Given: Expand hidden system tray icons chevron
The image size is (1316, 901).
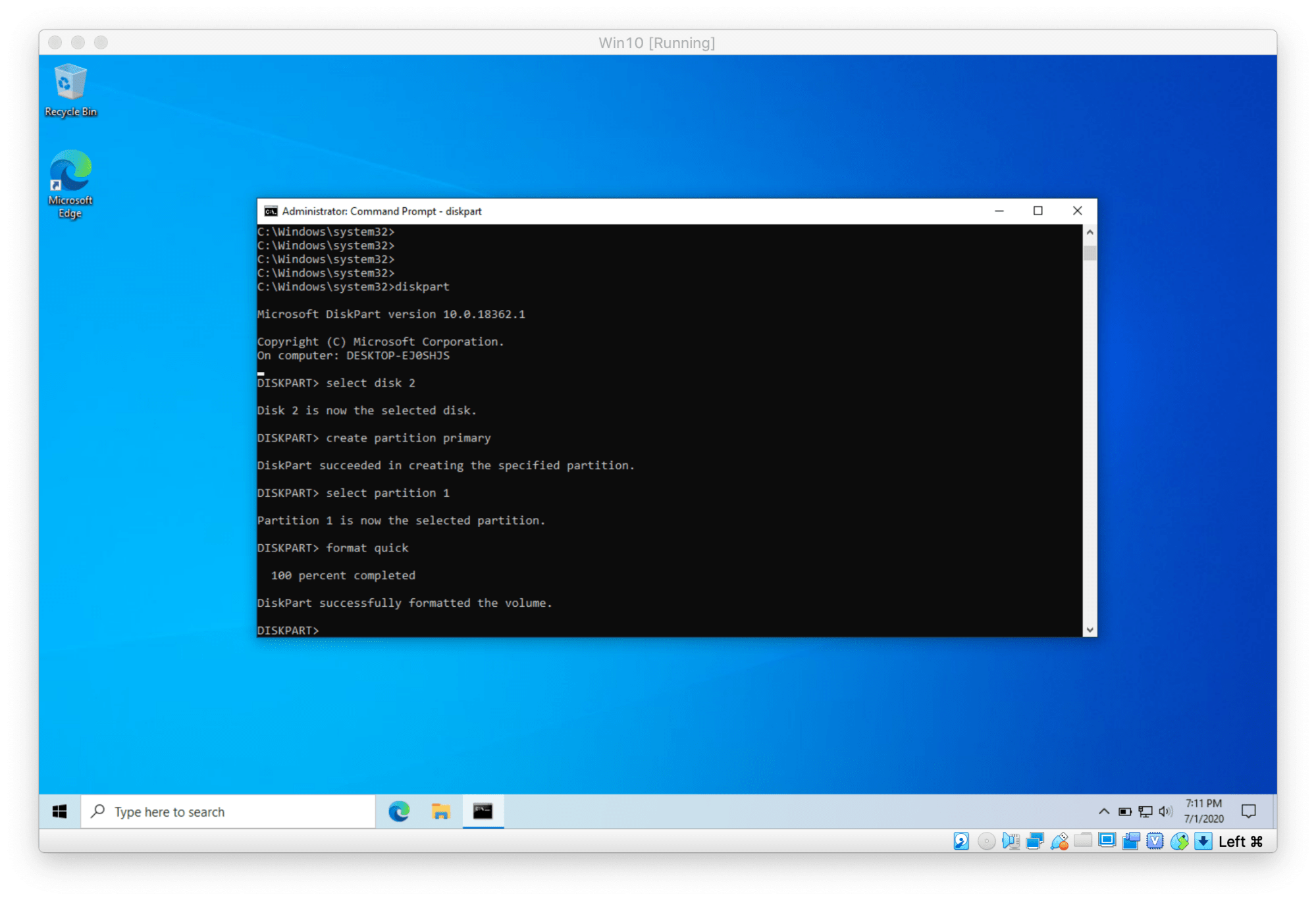Looking at the screenshot, I should coord(1104,811).
